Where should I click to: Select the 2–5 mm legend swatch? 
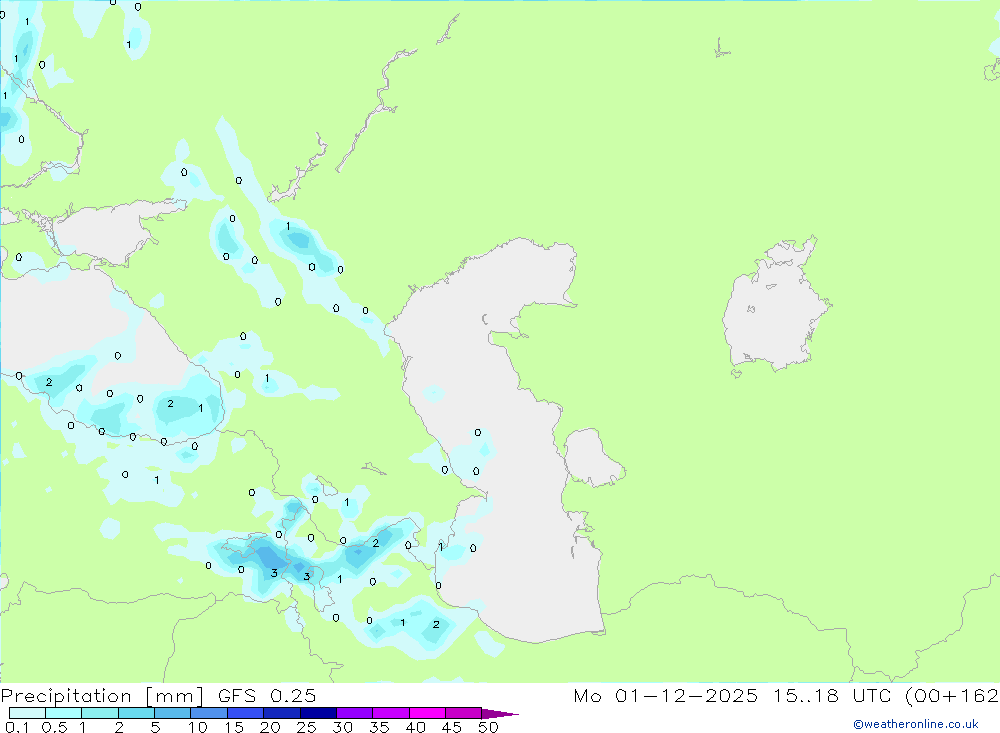(x=136, y=713)
